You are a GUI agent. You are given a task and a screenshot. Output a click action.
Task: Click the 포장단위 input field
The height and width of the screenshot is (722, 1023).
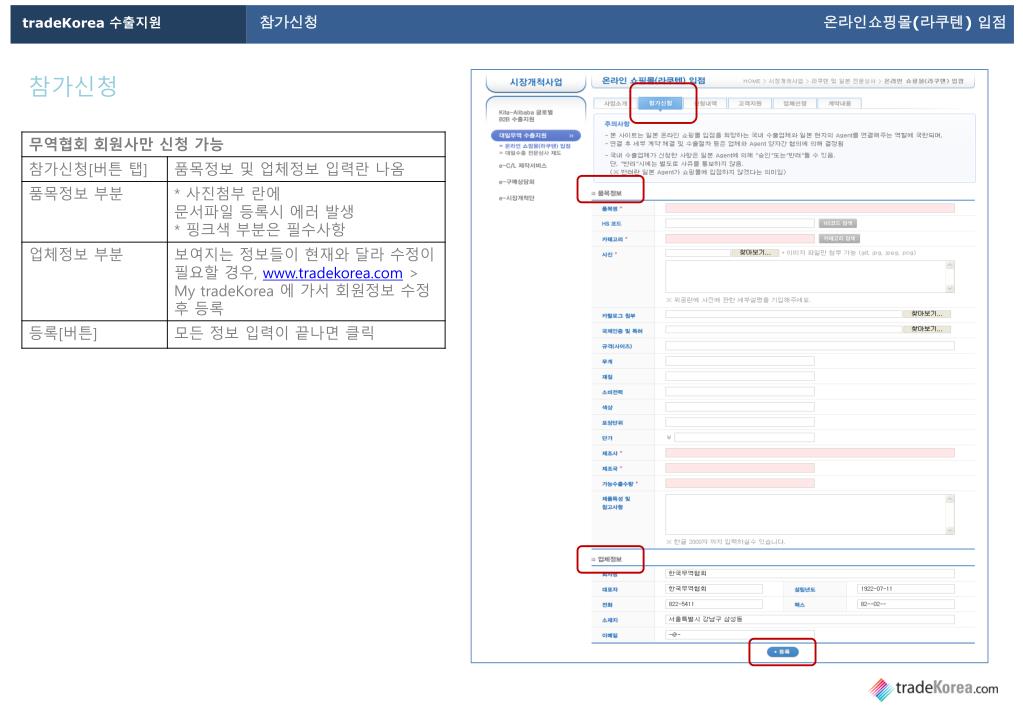tap(740, 422)
